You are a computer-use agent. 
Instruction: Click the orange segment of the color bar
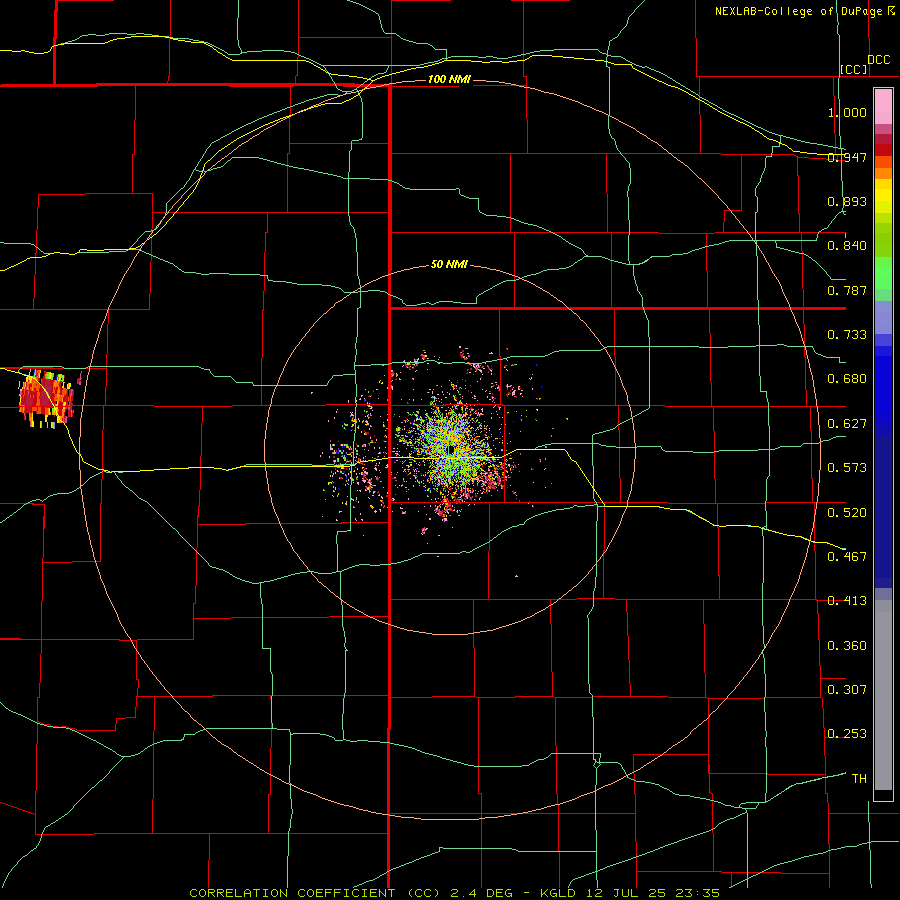[883, 168]
